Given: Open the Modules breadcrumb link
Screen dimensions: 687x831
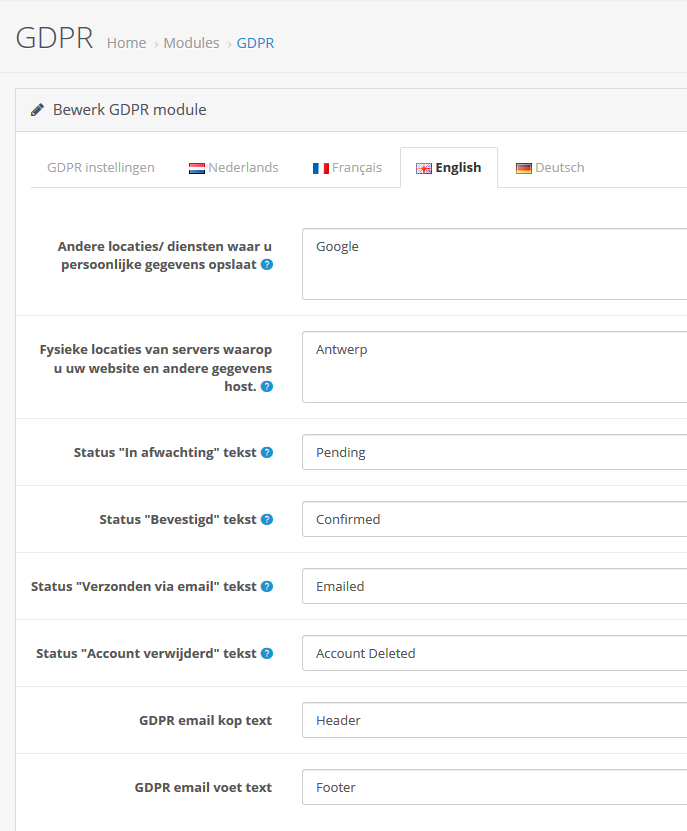Looking at the screenshot, I should click(191, 43).
